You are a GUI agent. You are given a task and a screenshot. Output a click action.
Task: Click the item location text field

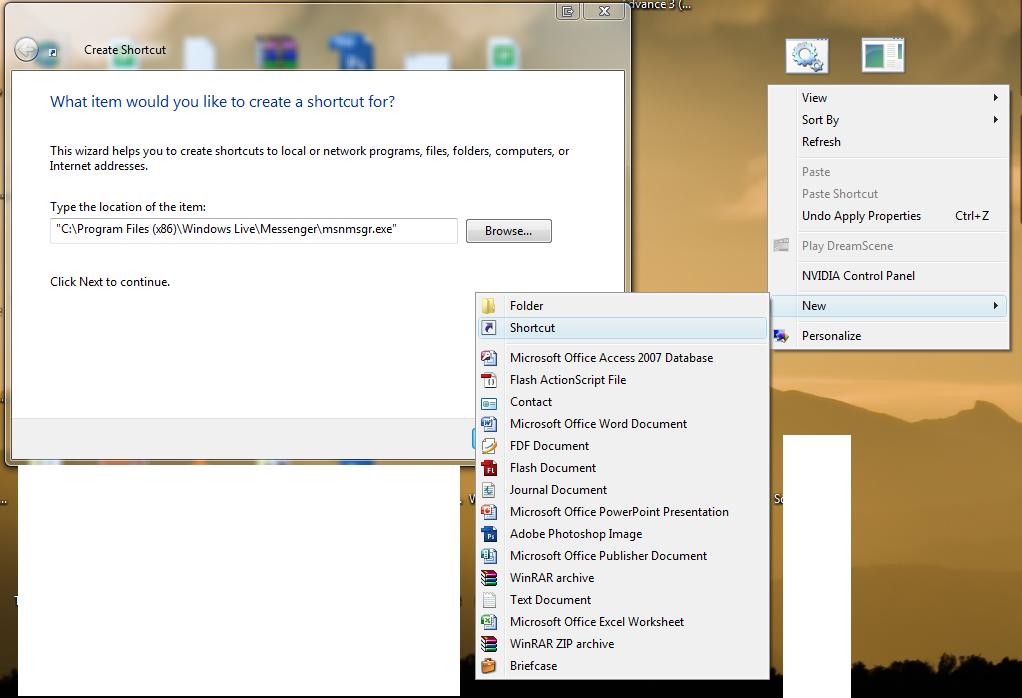pos(254,231)
